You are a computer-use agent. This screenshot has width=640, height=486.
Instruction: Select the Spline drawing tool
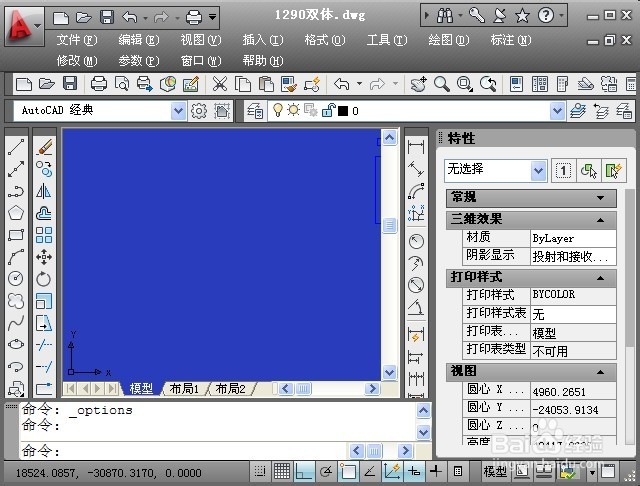click(16, 323)
